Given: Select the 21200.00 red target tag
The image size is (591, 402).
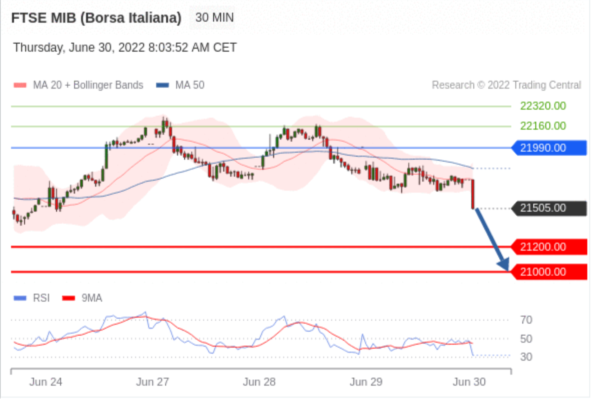Looking at the screenshot, I should [x=549, y=247].
